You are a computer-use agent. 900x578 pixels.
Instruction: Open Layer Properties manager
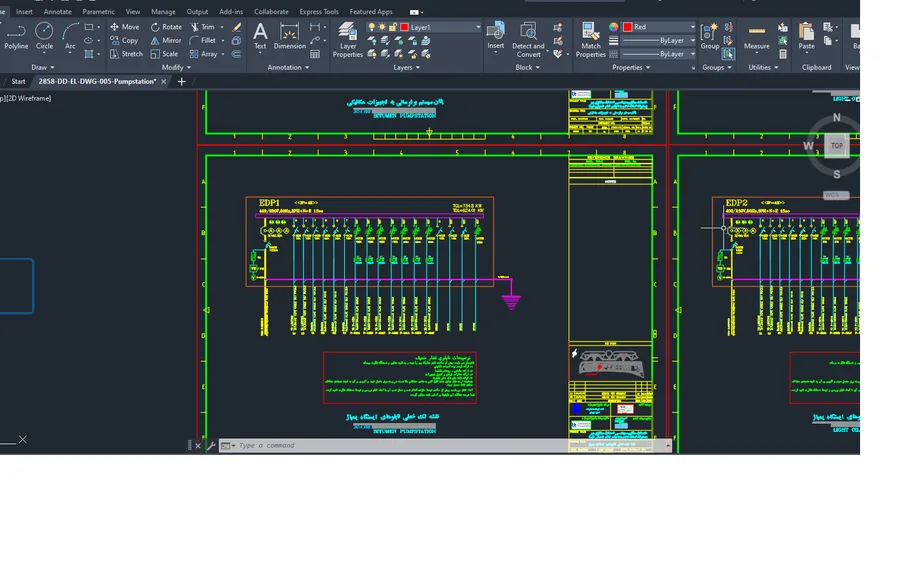click(348, 40)
